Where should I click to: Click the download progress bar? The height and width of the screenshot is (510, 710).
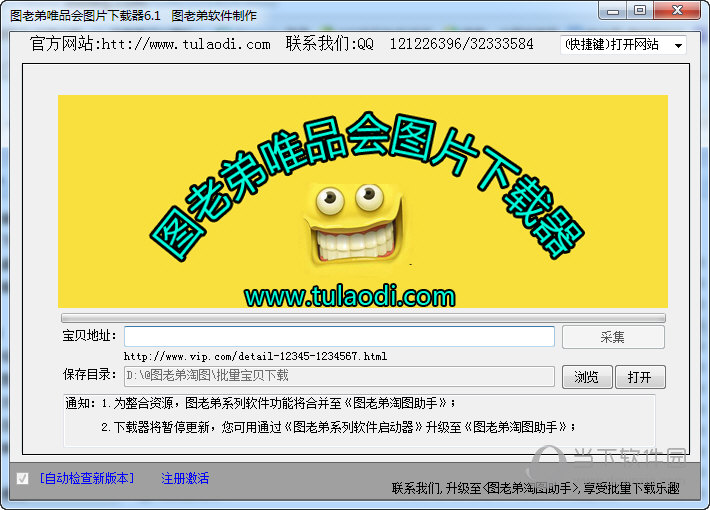pyautogui.click(x=363, y=318)
